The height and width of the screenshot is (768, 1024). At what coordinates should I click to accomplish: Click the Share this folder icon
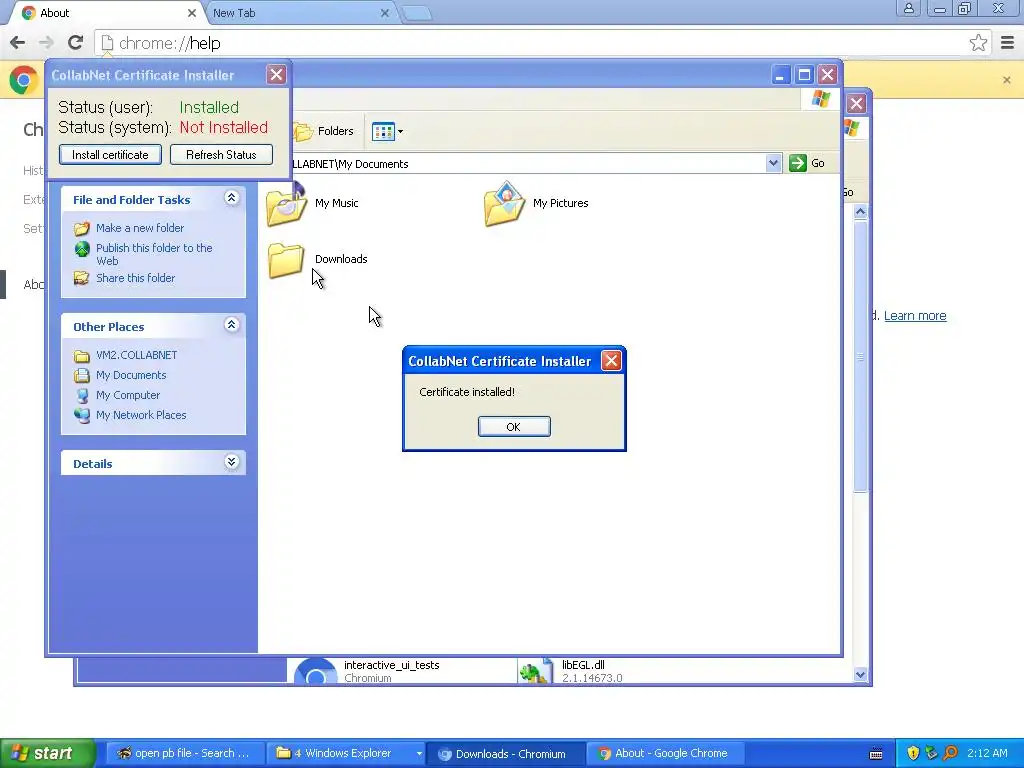[82, 278]
